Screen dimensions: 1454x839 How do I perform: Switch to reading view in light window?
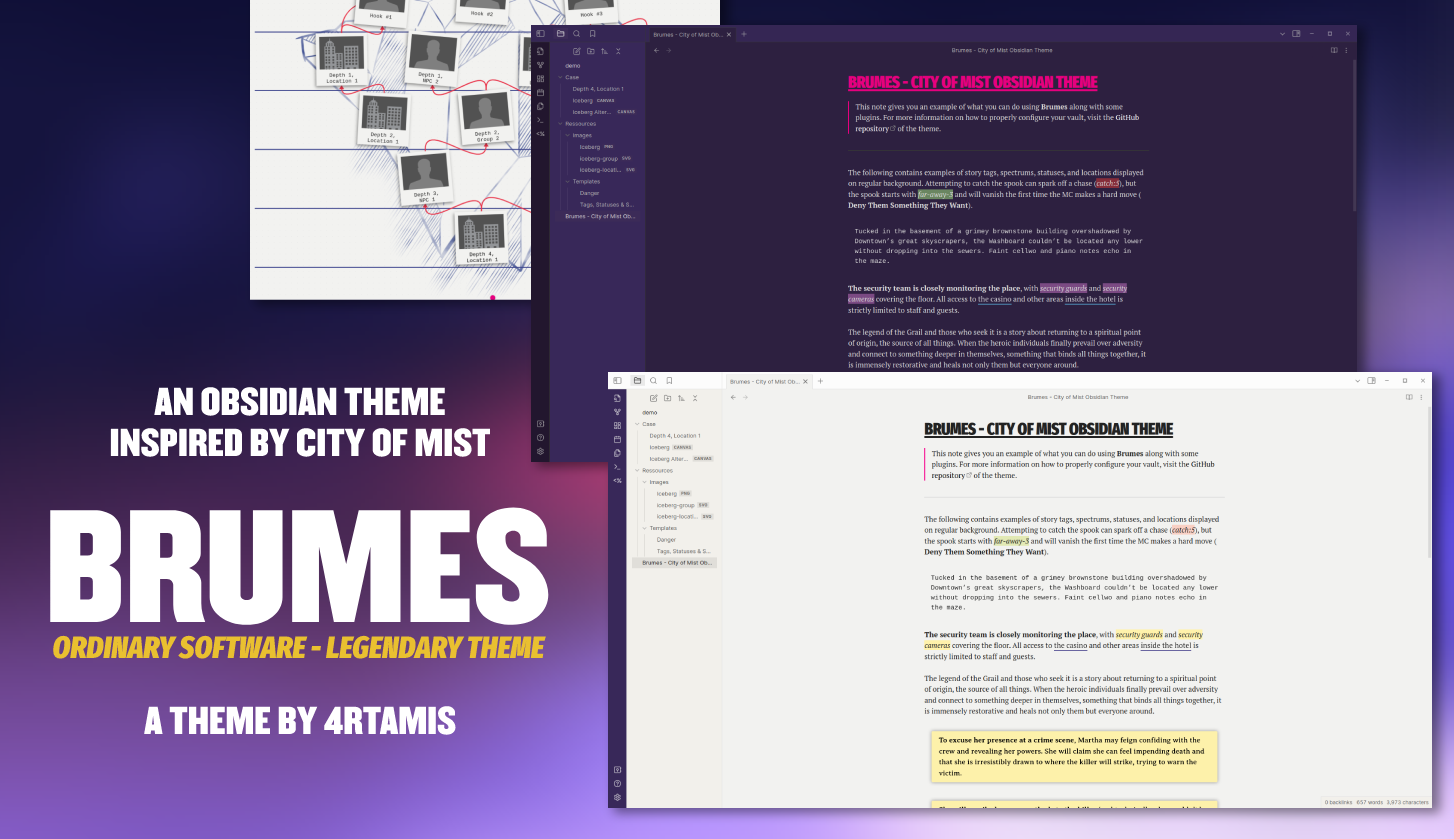pos(1409,397)
